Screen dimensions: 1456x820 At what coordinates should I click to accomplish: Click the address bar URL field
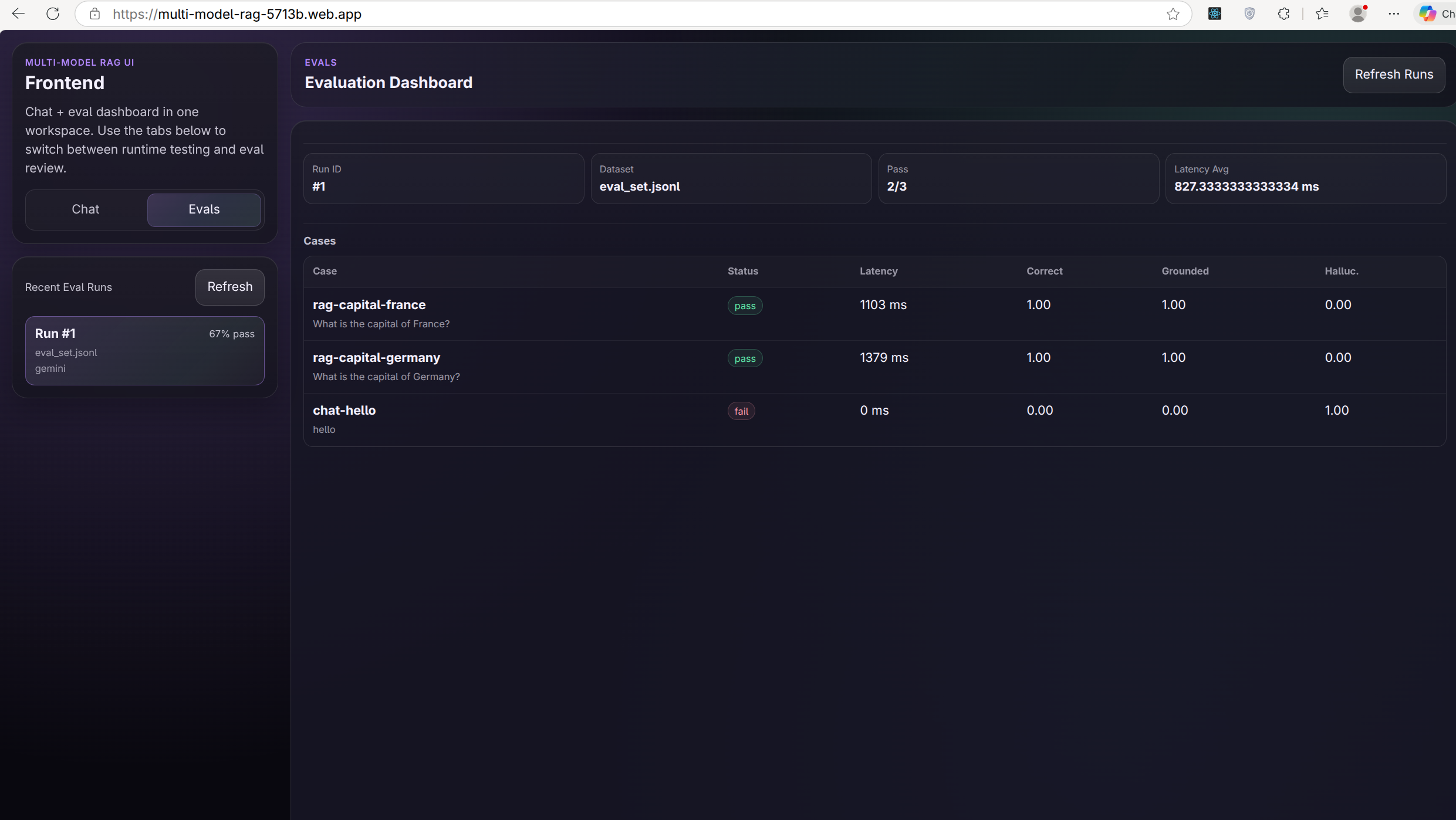click(634, 14)
